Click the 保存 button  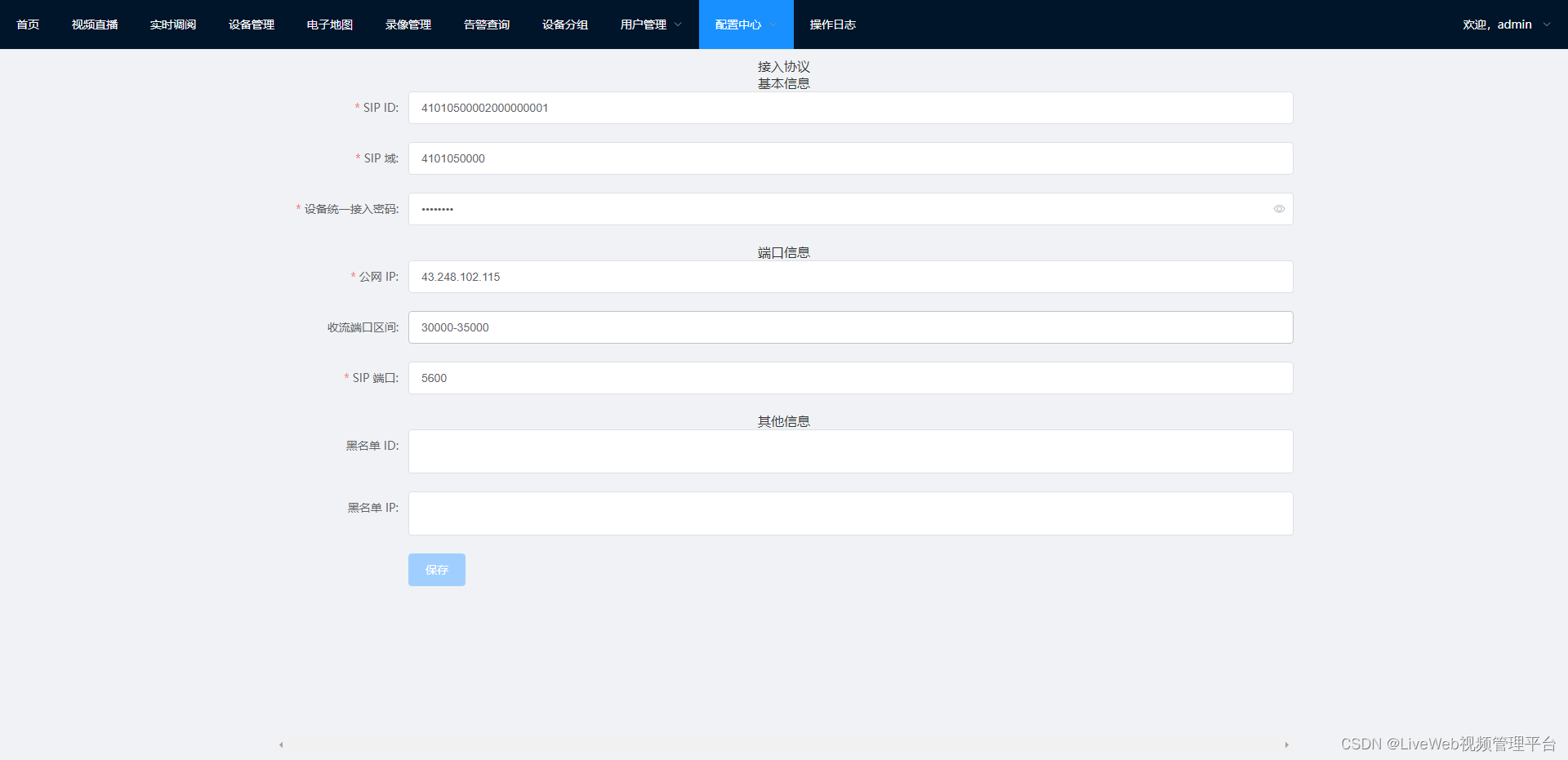[x=437, y=570]
